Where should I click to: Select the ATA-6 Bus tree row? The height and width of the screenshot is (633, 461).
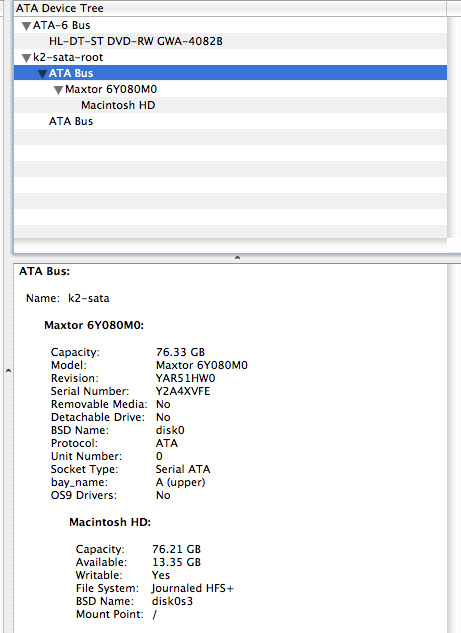(x=230, y=25)
